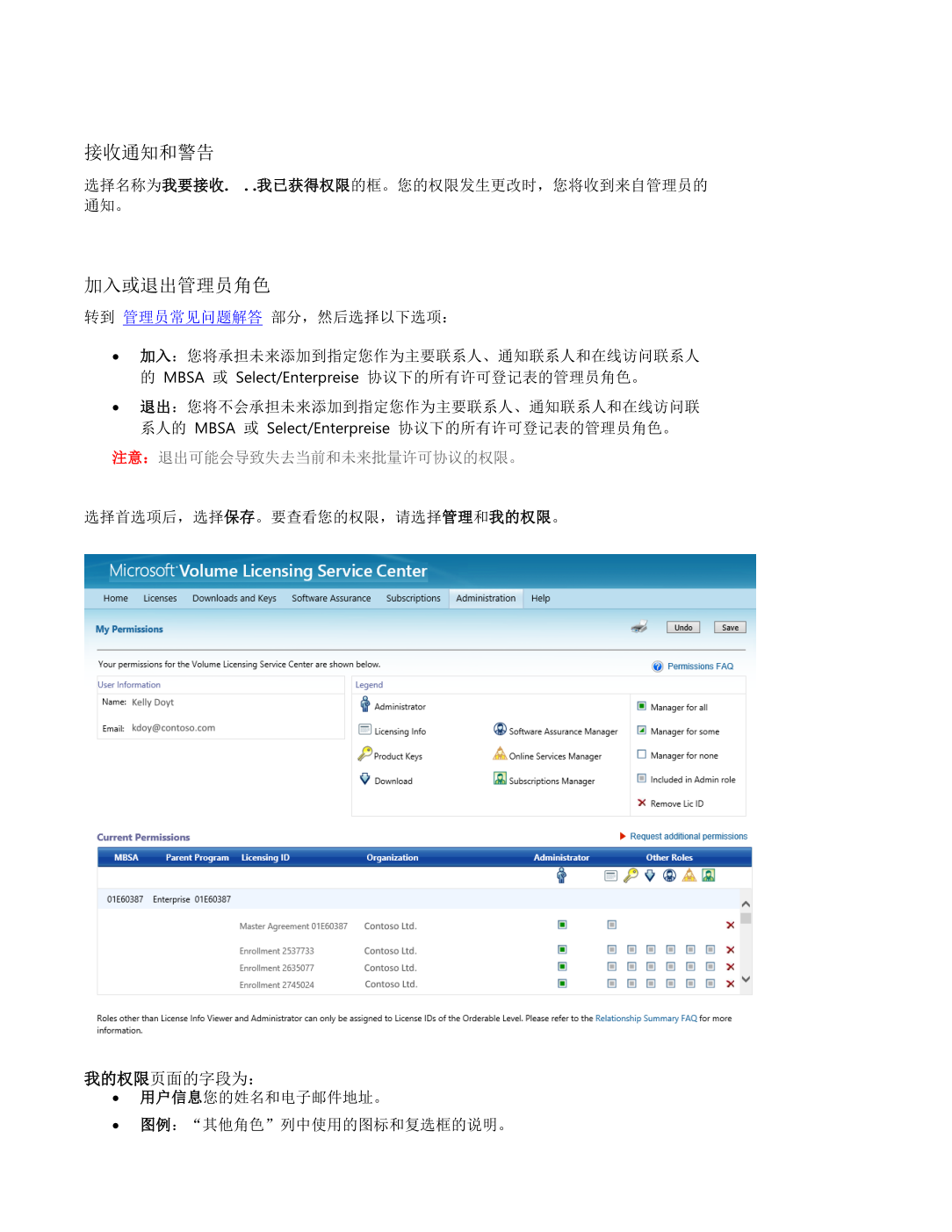952x1232 pixels.
Task: Click red X for Enrollment 2635077
Action: pyautogui.click(x=730, y=967)
